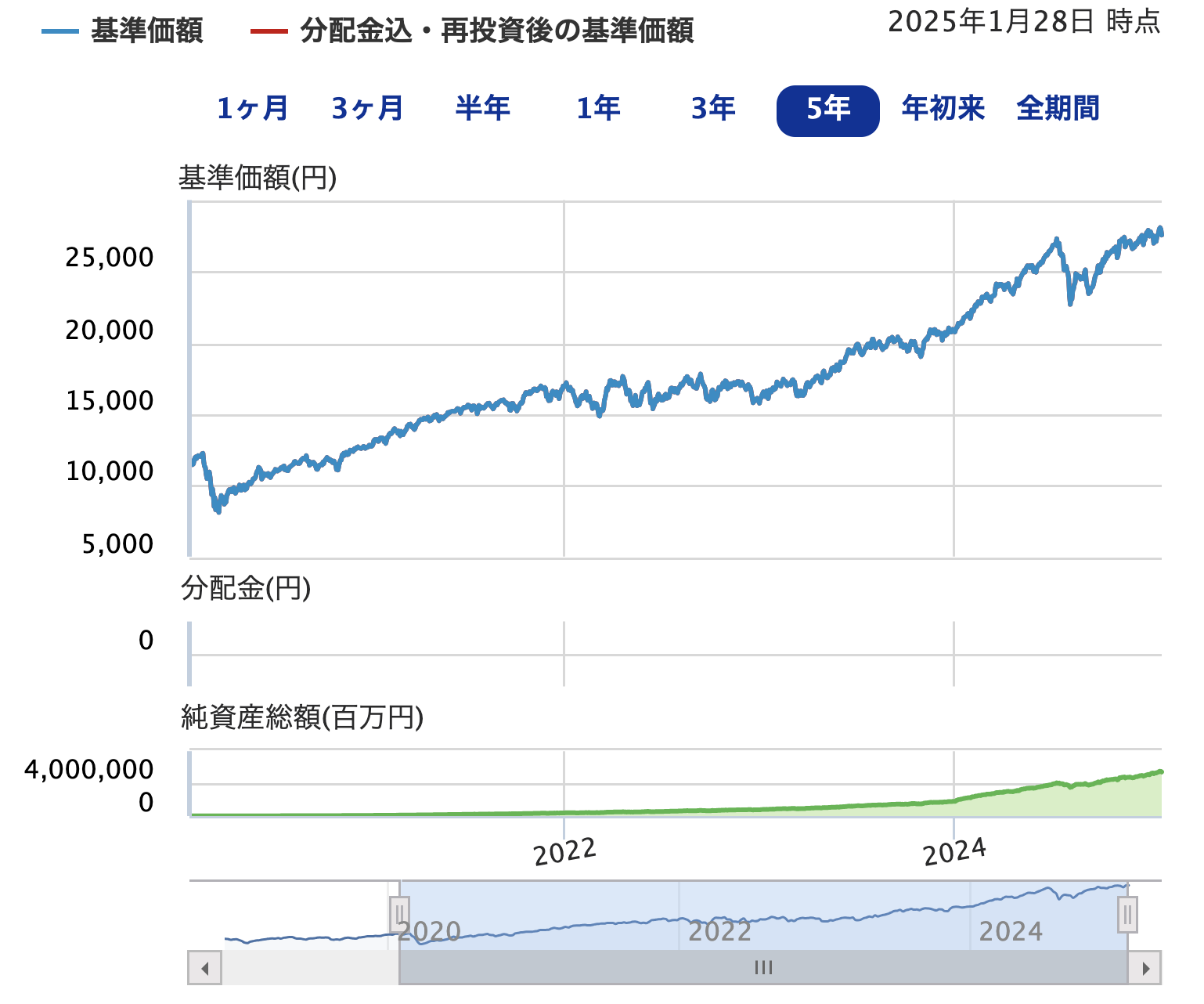Show the 1年 chart range

598,109
